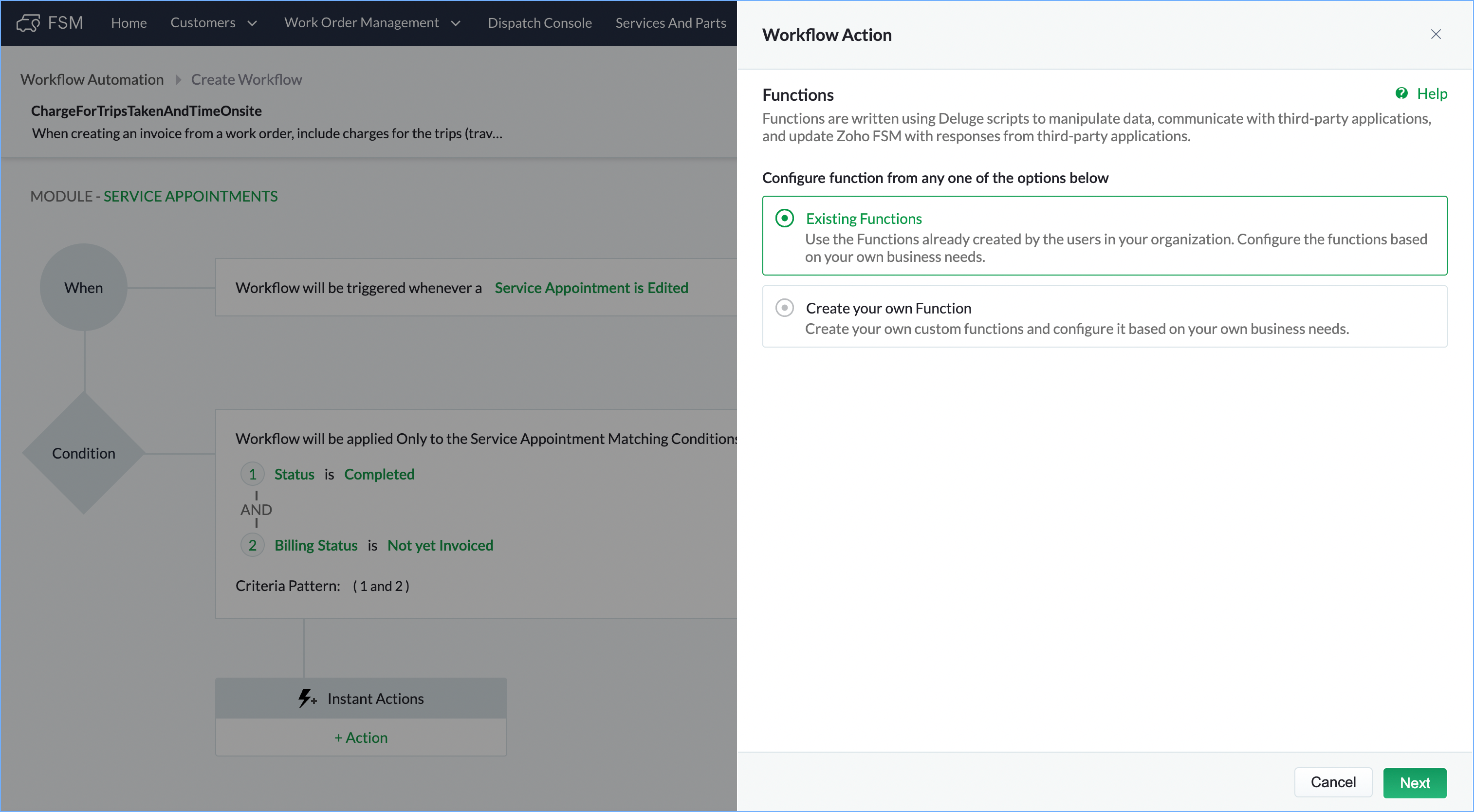Click the When circle node
1474x812 pixels.
pos(84,287)
